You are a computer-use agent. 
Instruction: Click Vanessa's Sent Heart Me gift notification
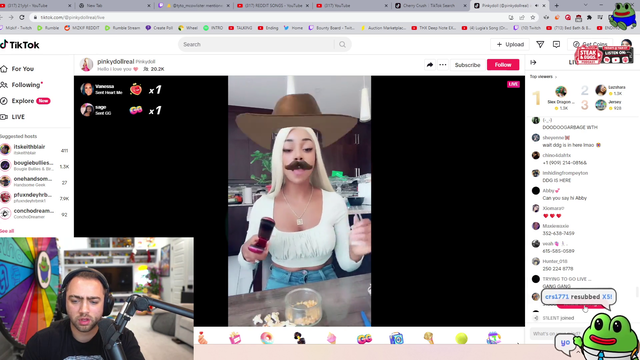coord(121,89)
